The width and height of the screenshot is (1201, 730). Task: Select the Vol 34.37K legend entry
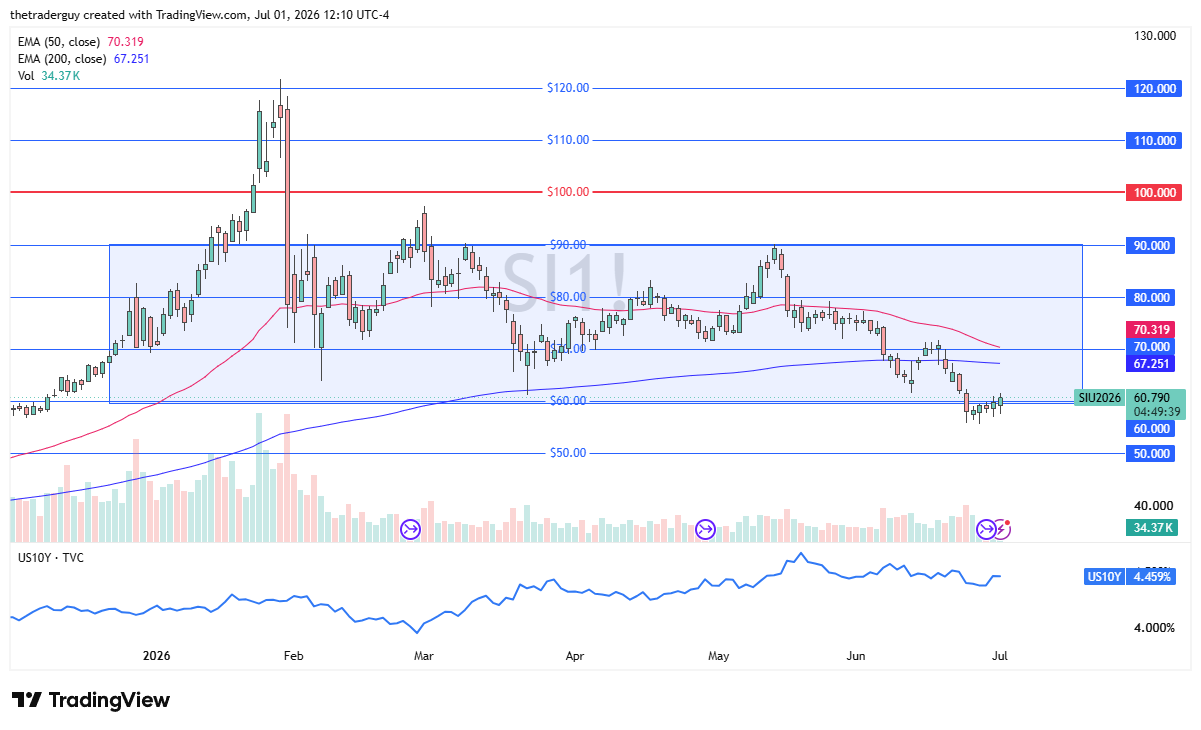point(49,75)
